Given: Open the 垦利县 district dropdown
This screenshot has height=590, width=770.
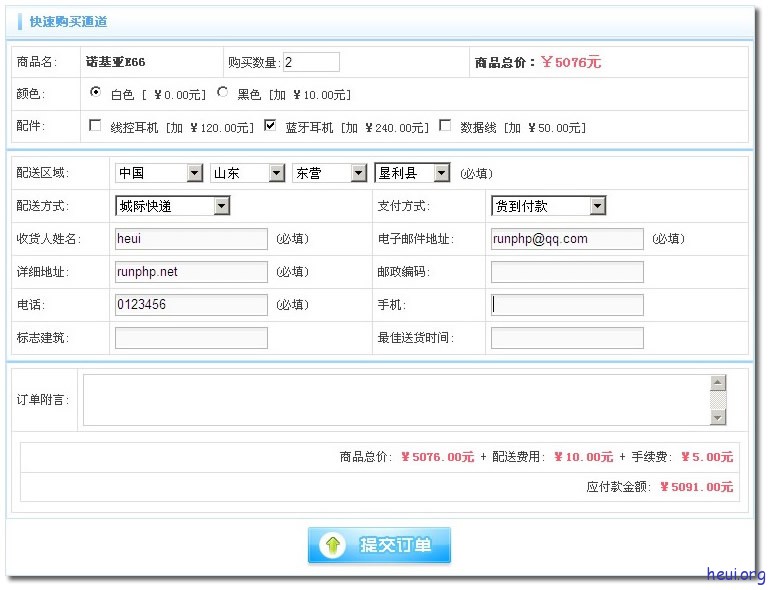Looking at the screenshot, I should click(x=412, y=173).
